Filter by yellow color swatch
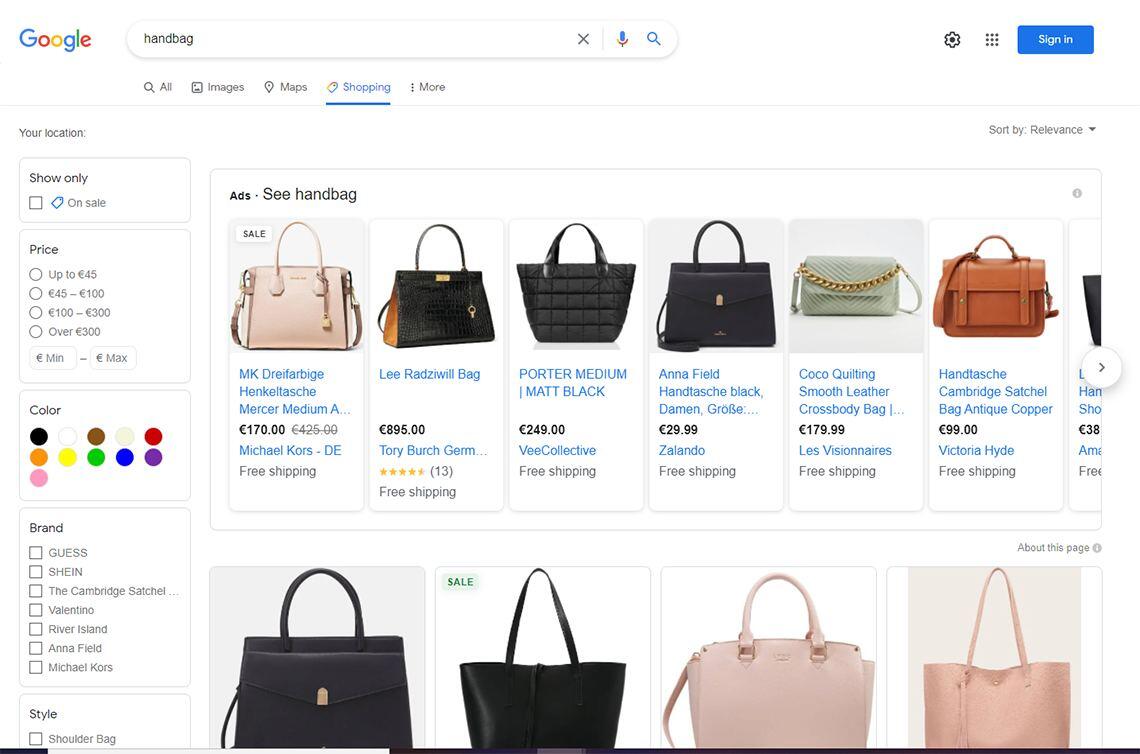 68,457
